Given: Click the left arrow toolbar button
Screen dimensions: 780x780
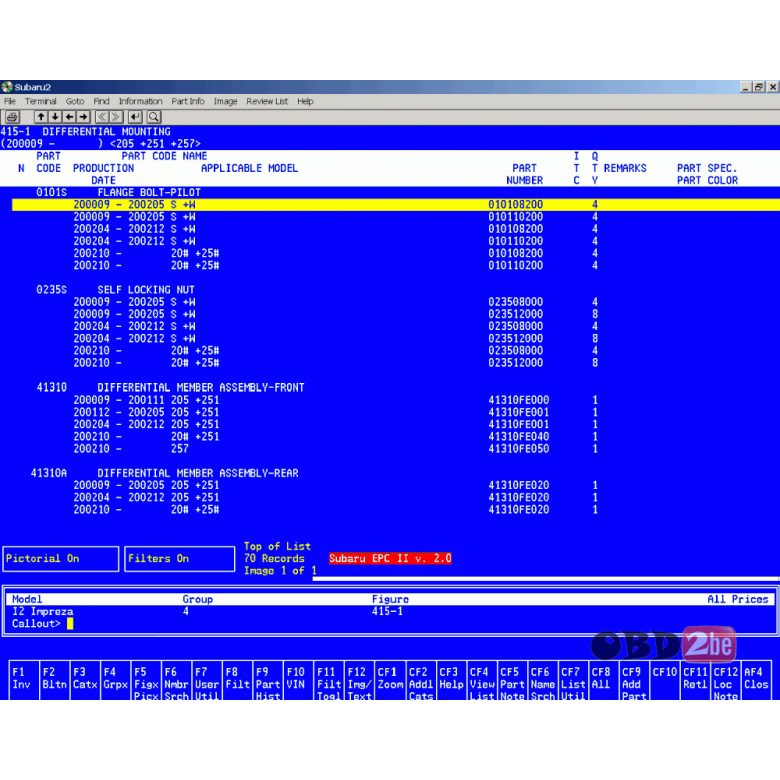Looking at the screenshot, I should point(69,117).
